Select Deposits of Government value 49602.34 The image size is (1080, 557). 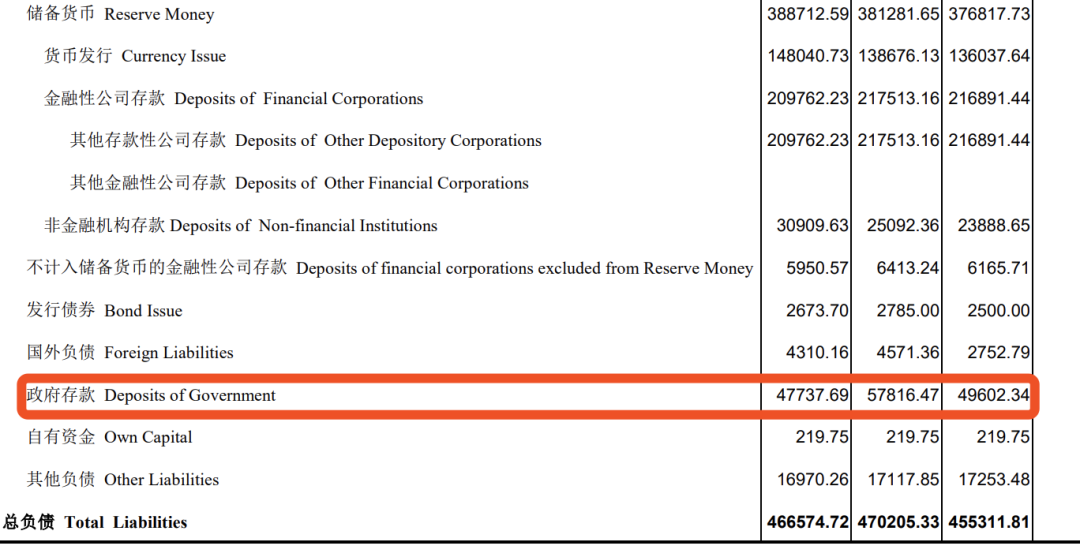pos(994,395)
